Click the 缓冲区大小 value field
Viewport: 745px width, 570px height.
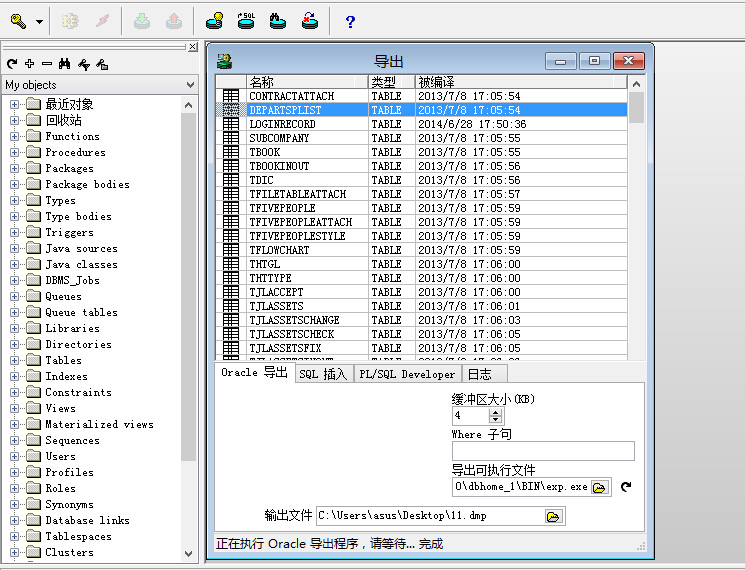(x=471, y=416)
